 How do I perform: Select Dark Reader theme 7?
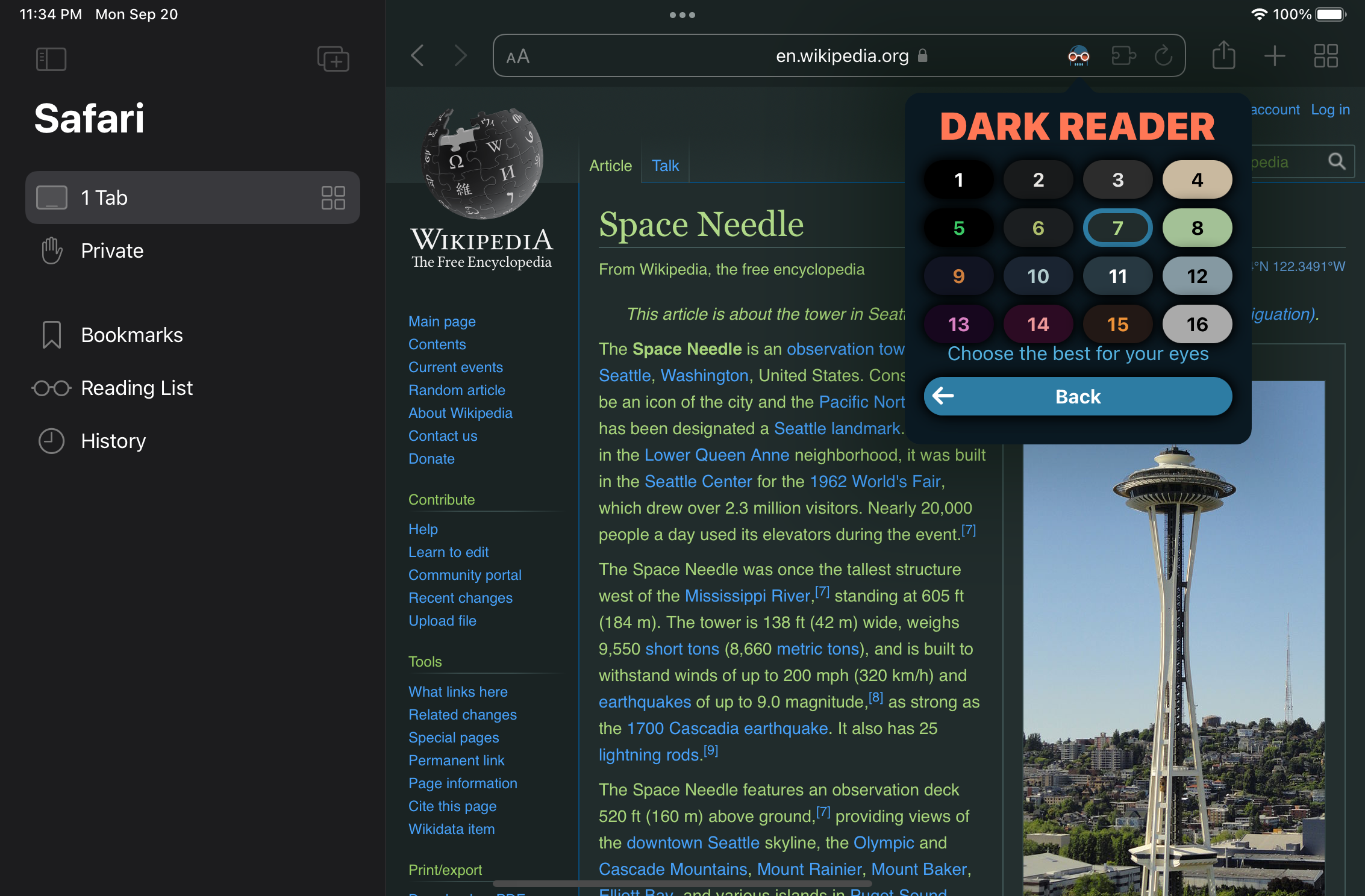coord(1117,228)
